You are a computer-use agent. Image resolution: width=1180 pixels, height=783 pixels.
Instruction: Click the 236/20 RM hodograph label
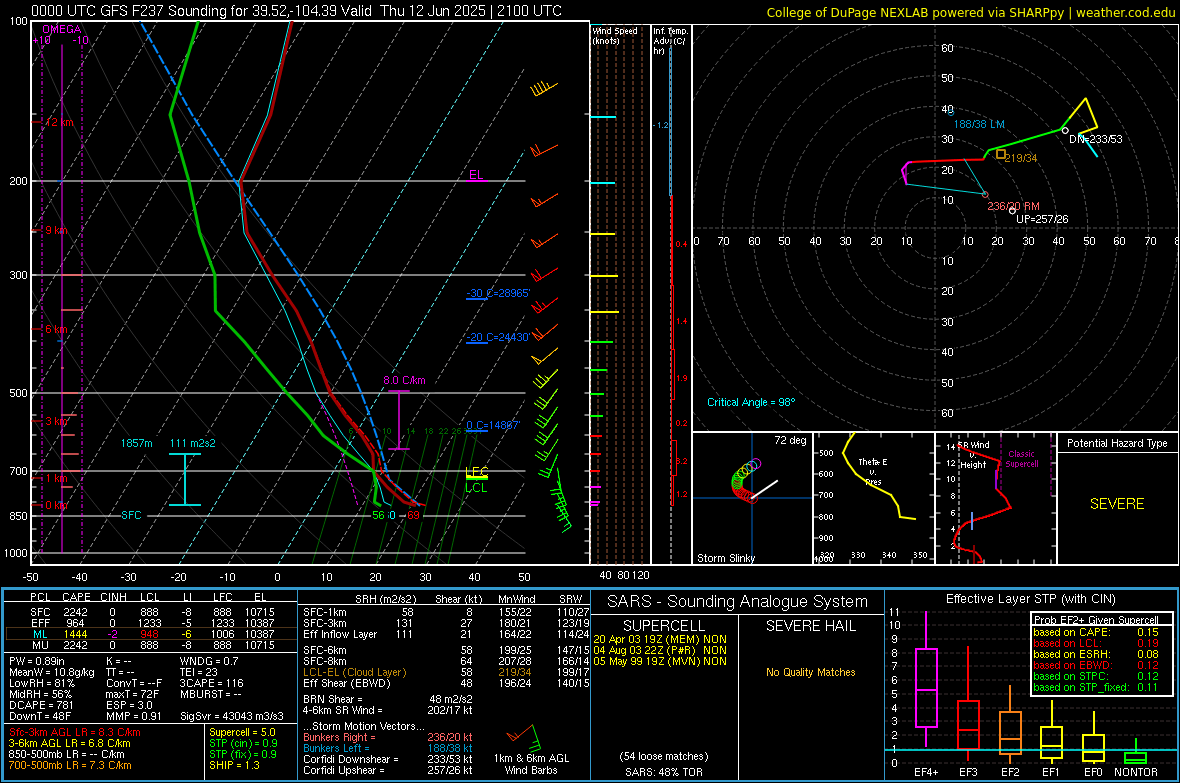coord(1014,206)
